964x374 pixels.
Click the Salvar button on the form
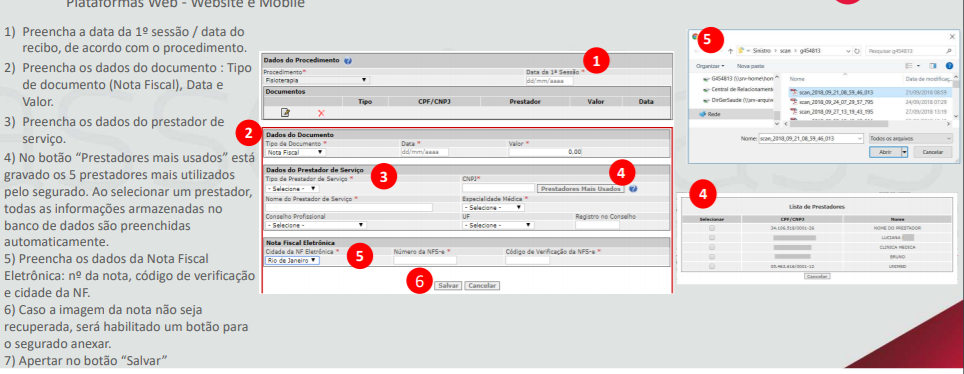point(448,286)
